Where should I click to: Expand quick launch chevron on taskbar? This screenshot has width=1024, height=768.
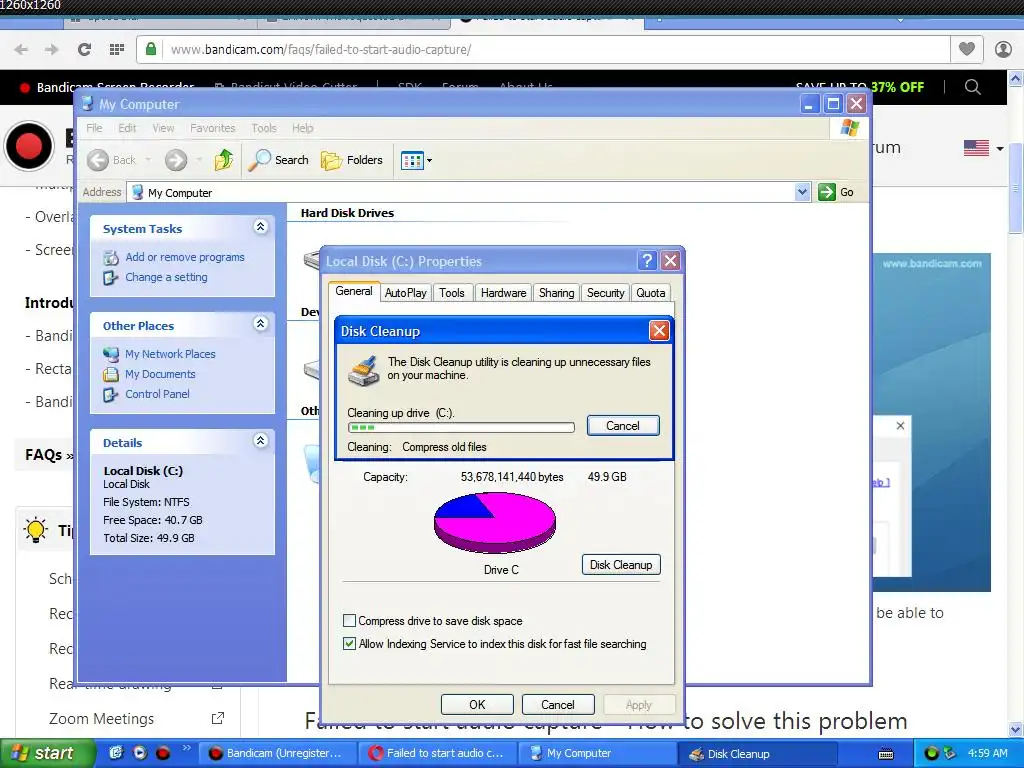point(186,748)
